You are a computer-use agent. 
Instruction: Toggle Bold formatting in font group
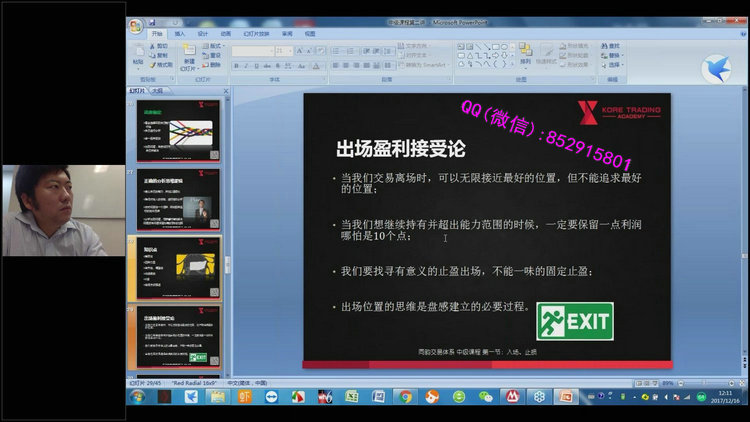coord(236,65)
